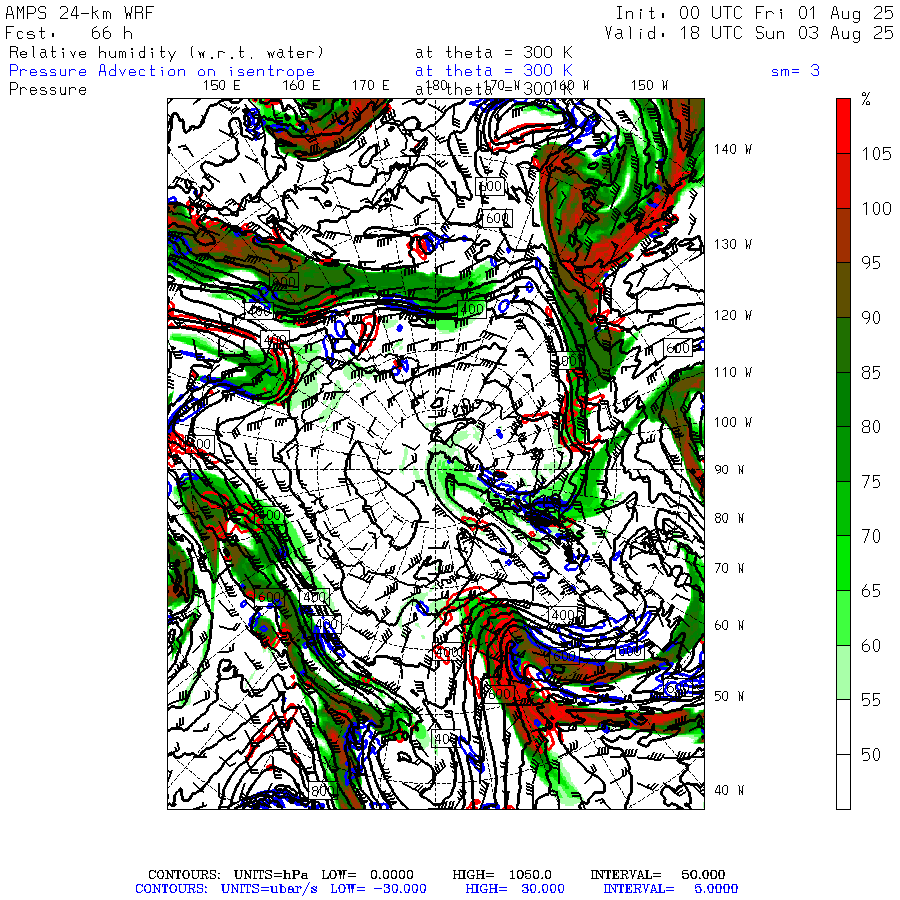Click the "%" unit on the color scale
Viewport: 900px width, 900px height.
tap(866, 99)
